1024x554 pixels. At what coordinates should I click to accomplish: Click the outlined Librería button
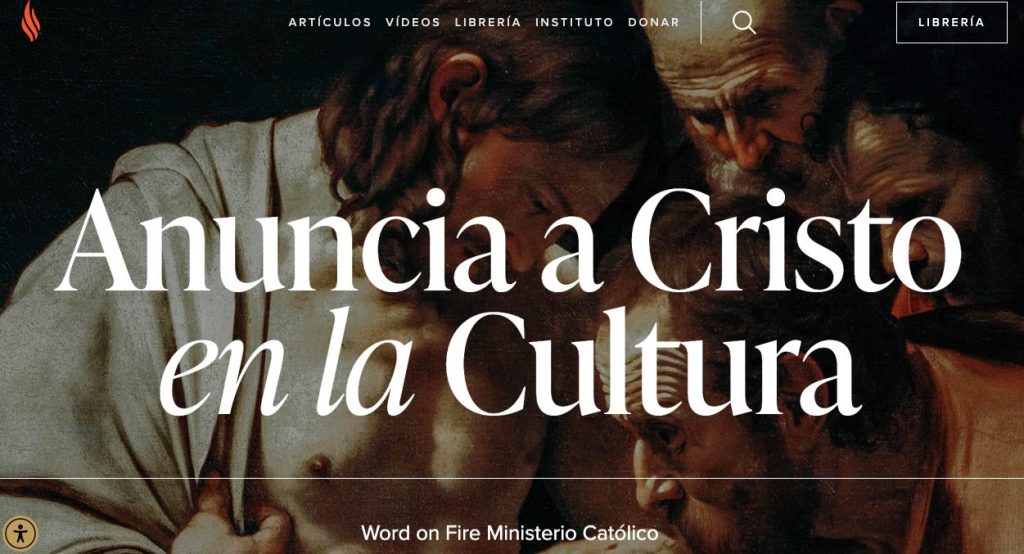coord(952,22)
